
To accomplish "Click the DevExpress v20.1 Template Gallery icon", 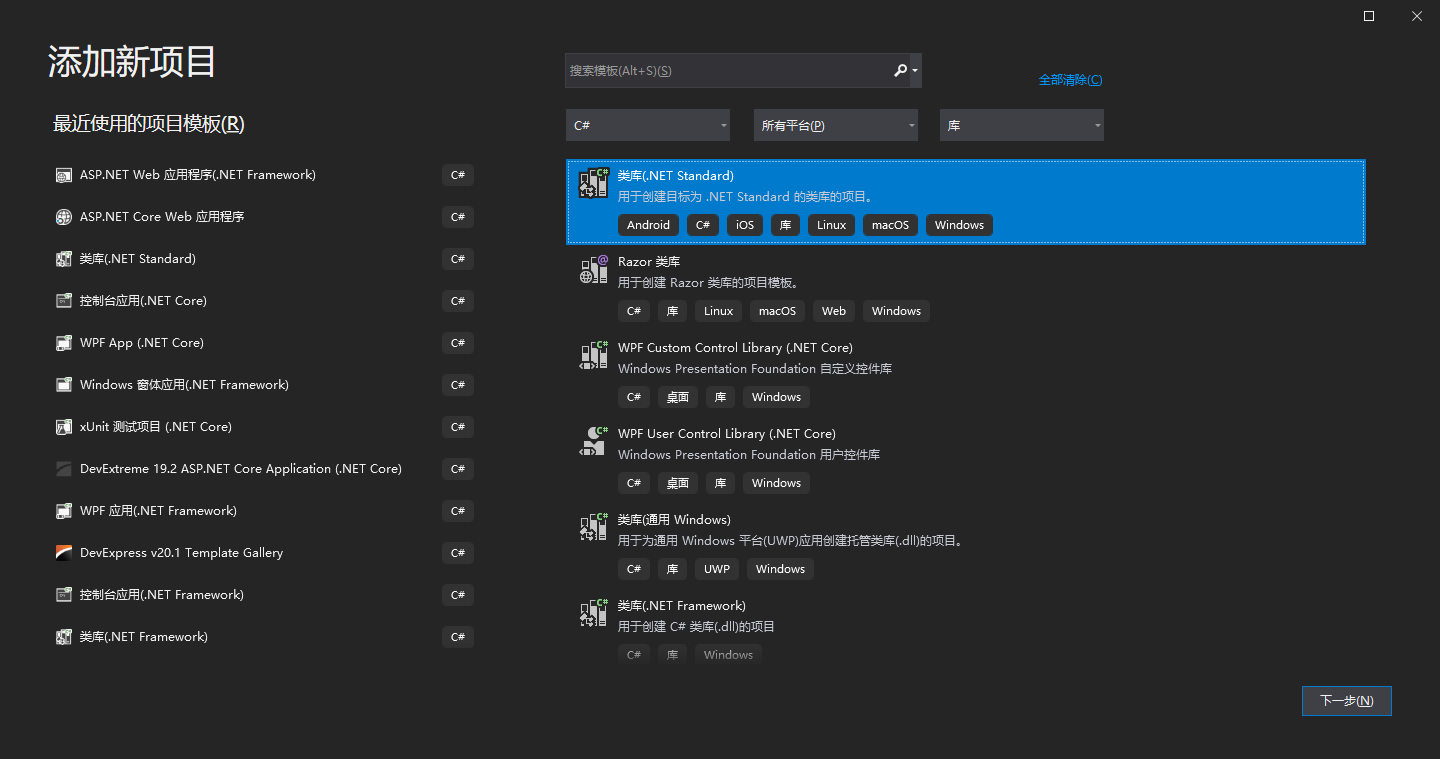I will (x=64, y=553).
